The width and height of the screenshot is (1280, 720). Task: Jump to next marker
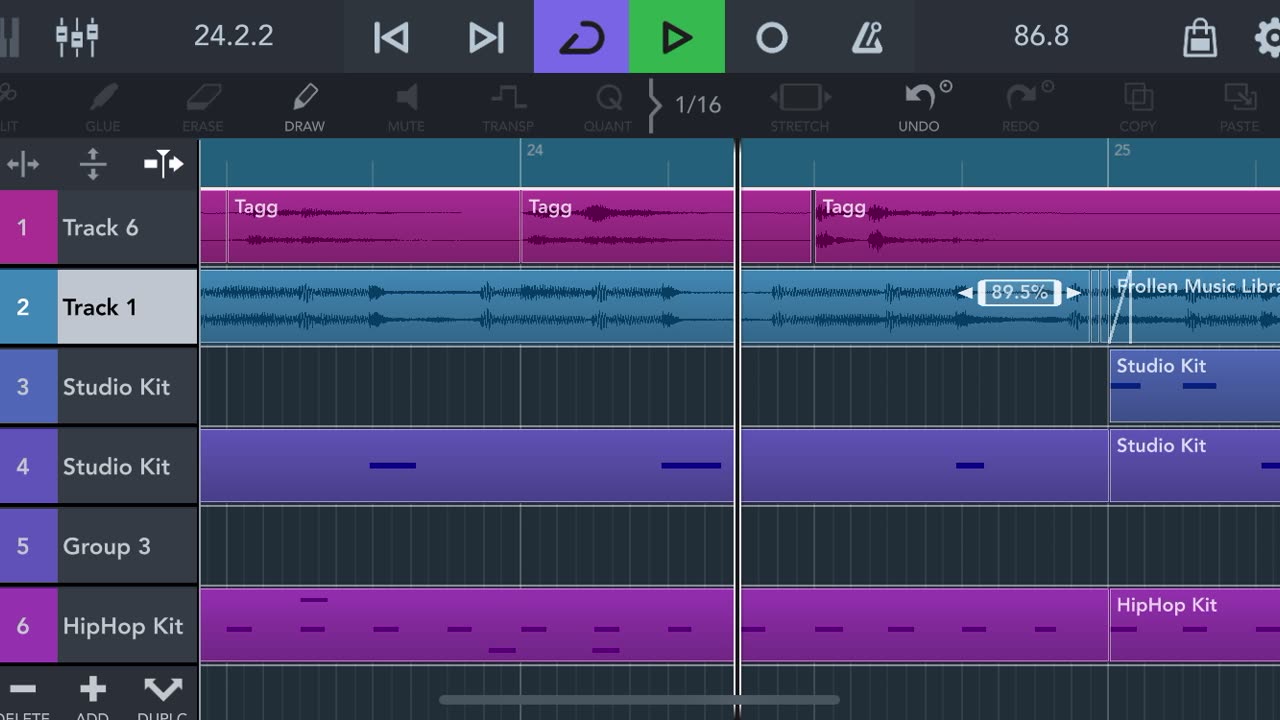(x=486, y=37)
